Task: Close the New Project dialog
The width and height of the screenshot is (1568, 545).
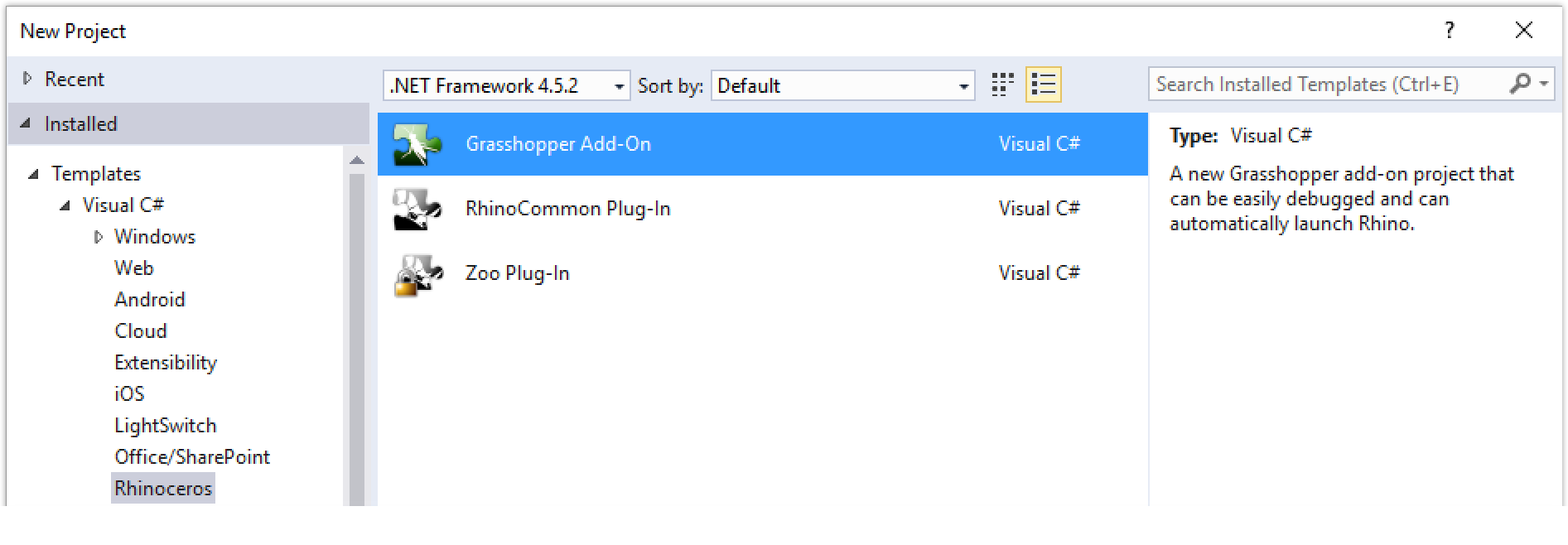Action: [x=1523, y=31]
